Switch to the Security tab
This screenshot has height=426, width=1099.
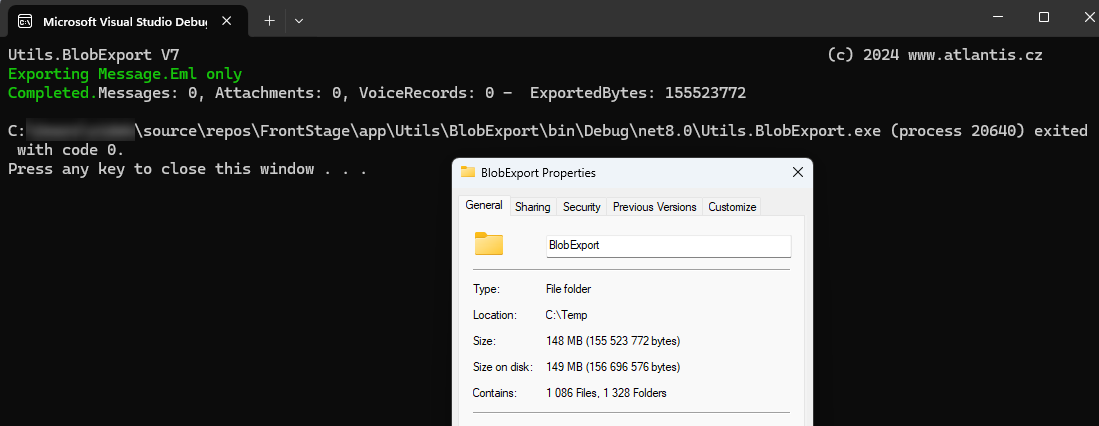pyautogui.click(x=582, y=207)
